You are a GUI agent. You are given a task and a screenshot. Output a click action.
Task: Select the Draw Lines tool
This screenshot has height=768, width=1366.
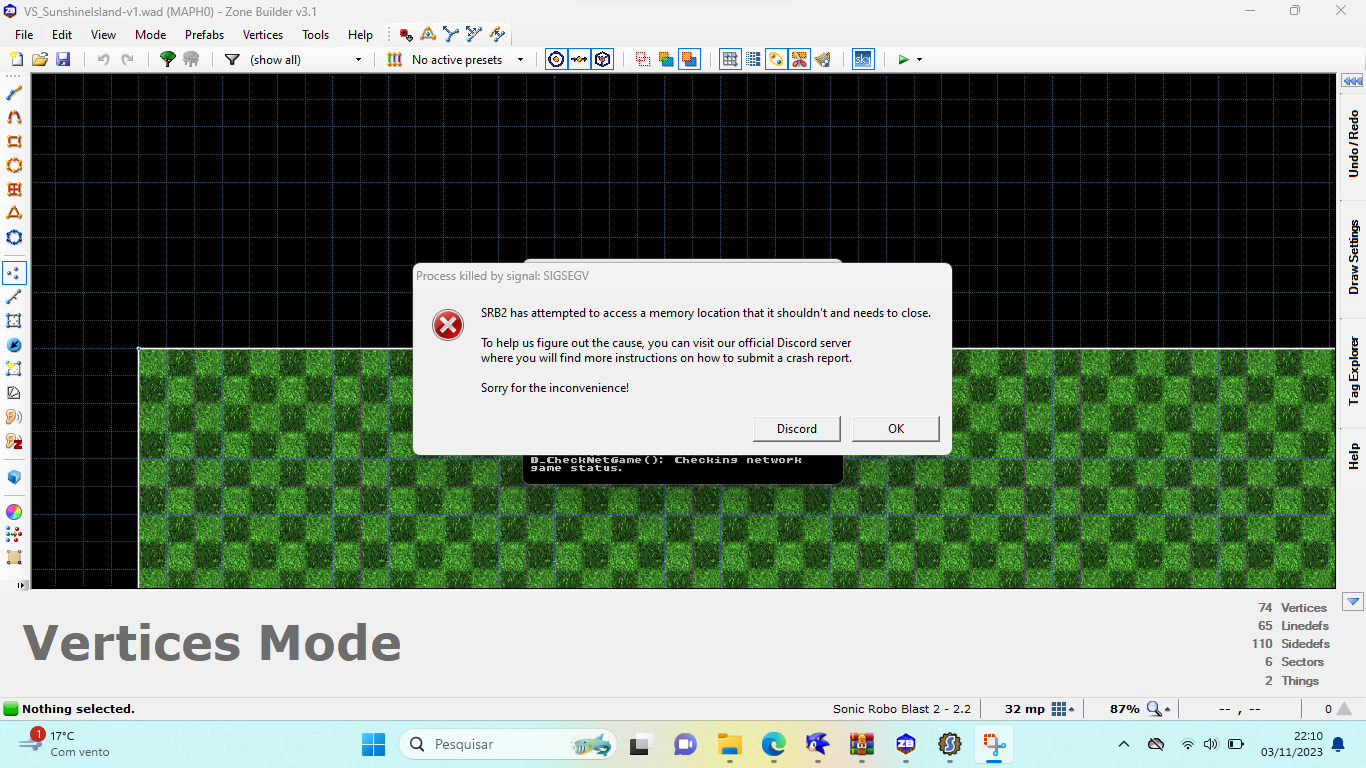pos(14,93)
